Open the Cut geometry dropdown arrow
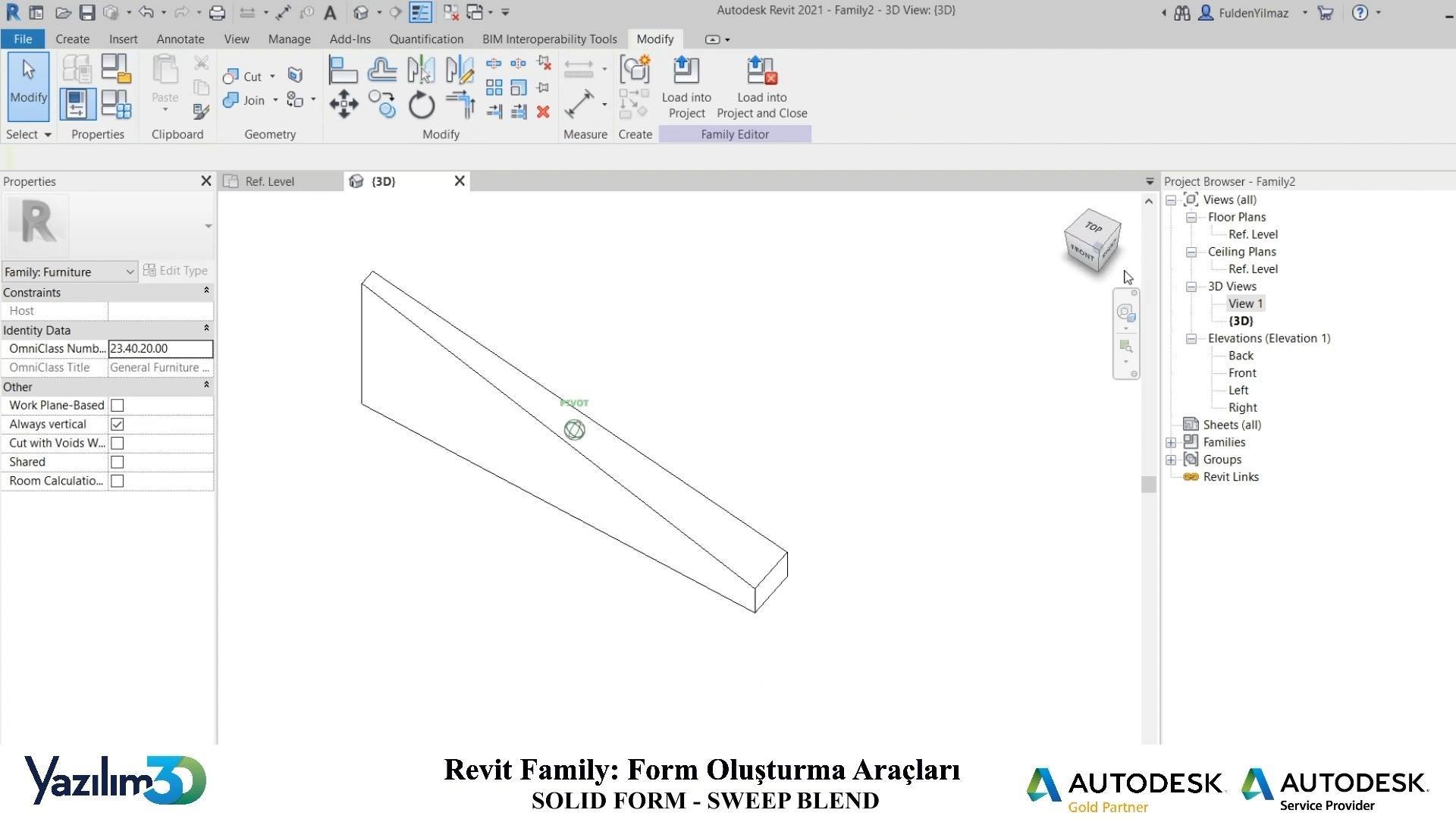This screenshot has width=1456, height=819. [x=272, y=77]
